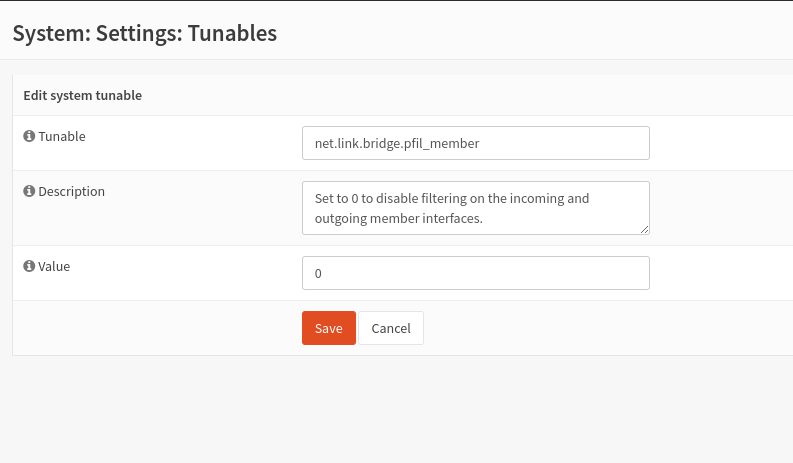Click the 'outgoing member interfaces' description line
793x463 pixels.
point(398,217)
